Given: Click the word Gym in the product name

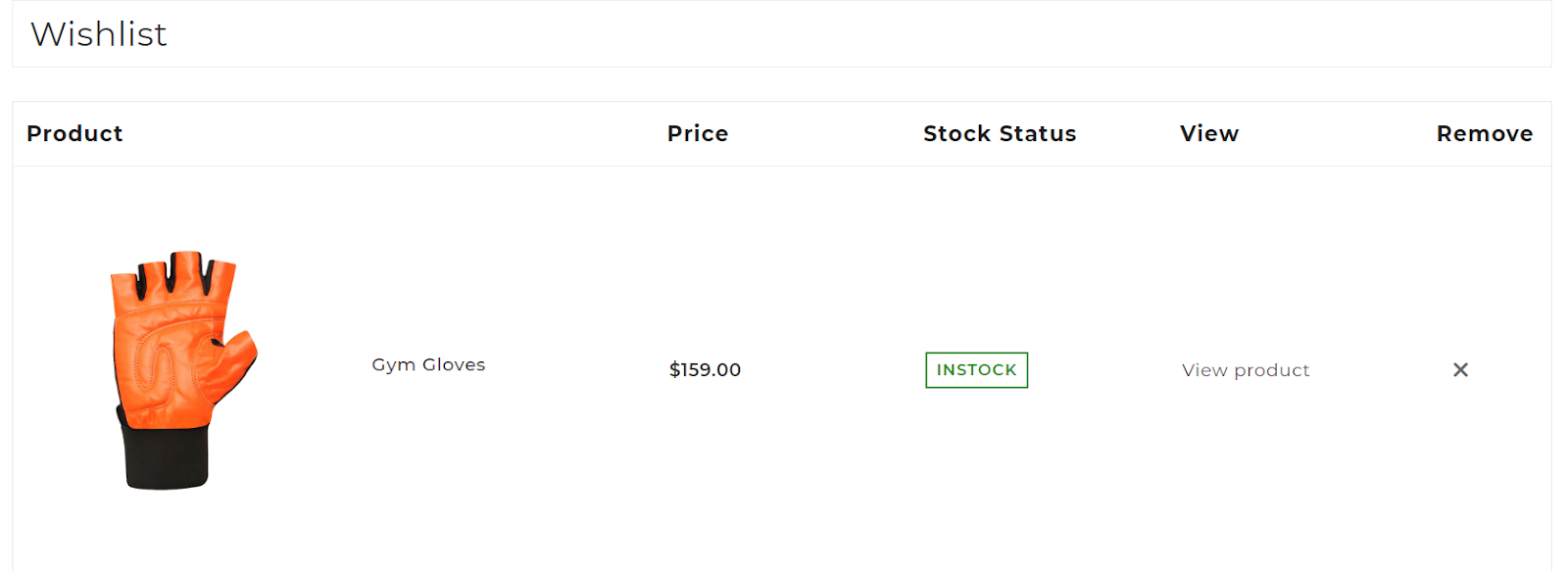Looking at the screenshot, I should click(x=393, y=364).
